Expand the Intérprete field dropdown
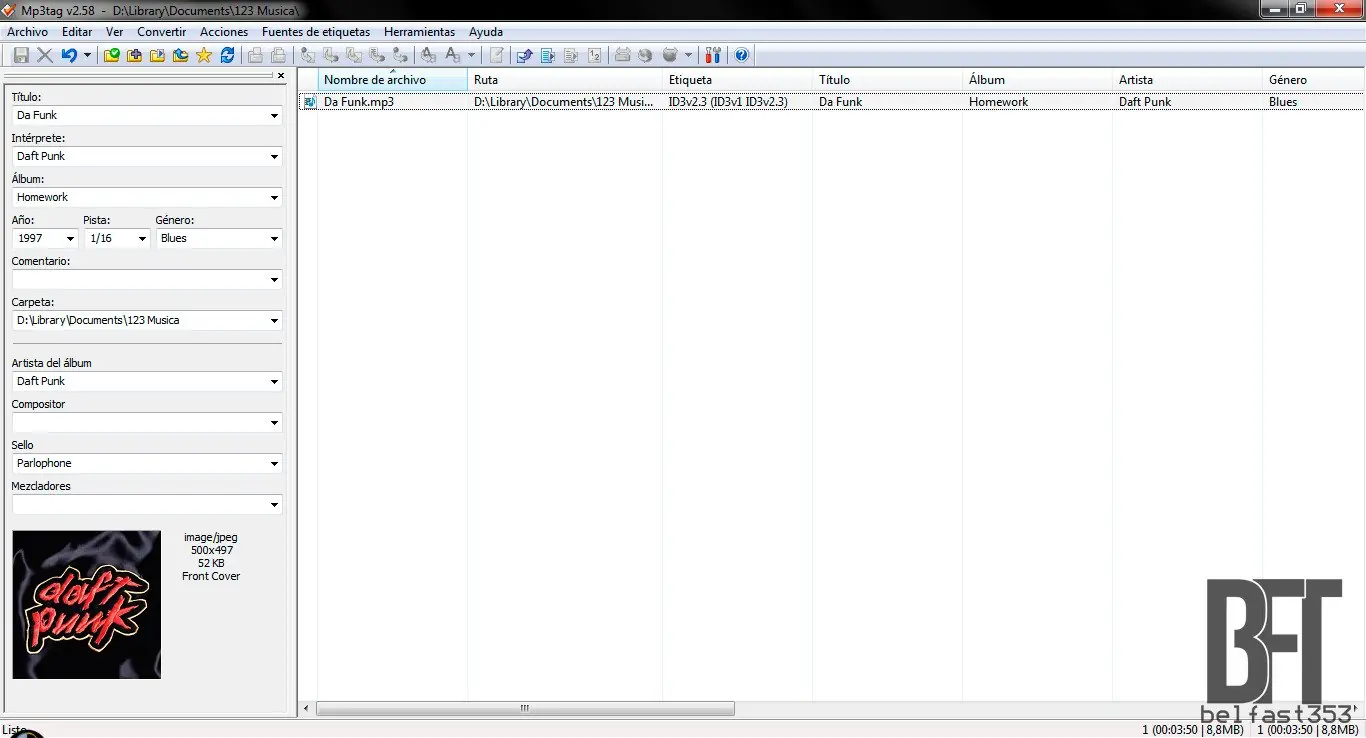 pyautogui.click(x=274, y=157)
